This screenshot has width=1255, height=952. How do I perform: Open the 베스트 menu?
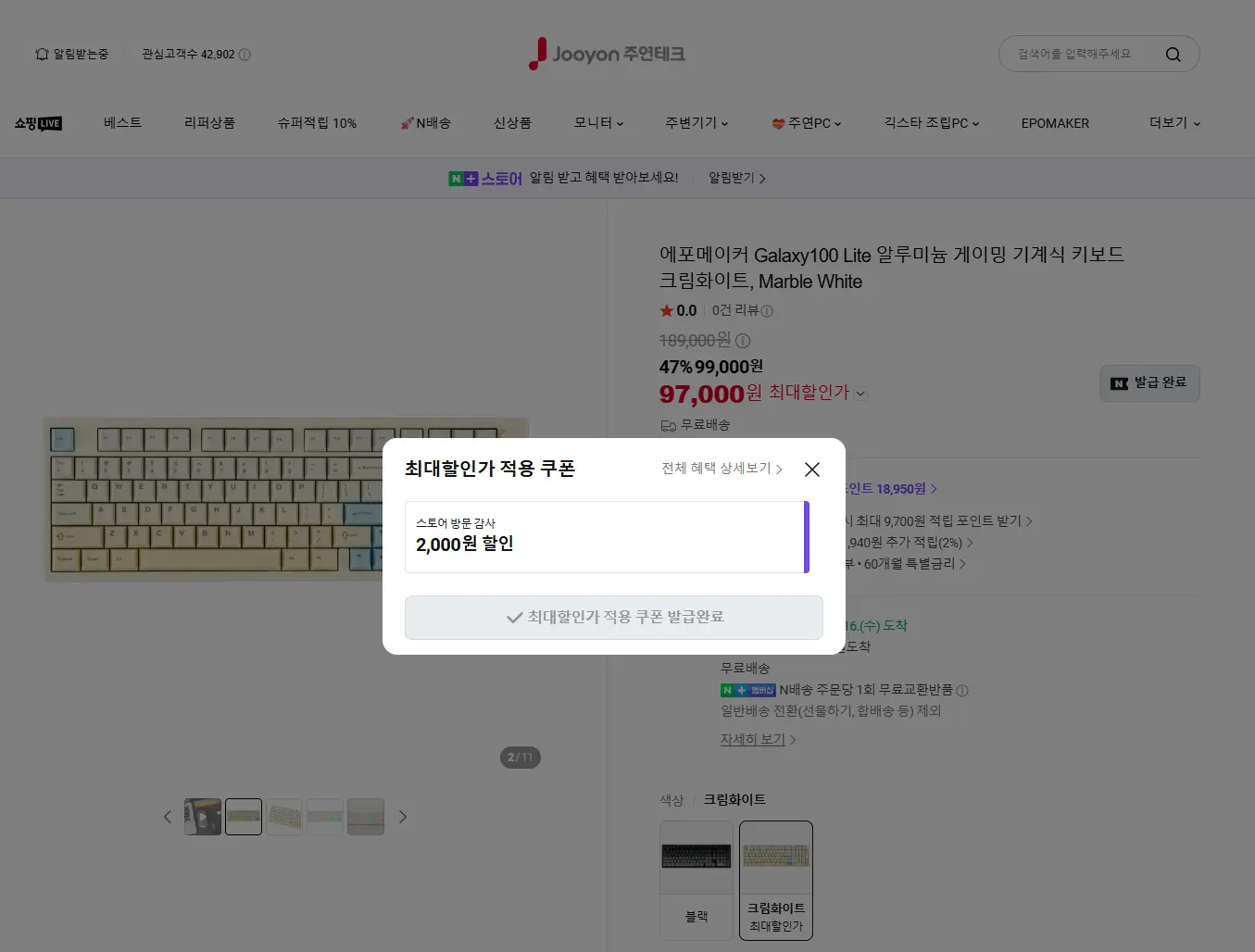tap(122, 122)
